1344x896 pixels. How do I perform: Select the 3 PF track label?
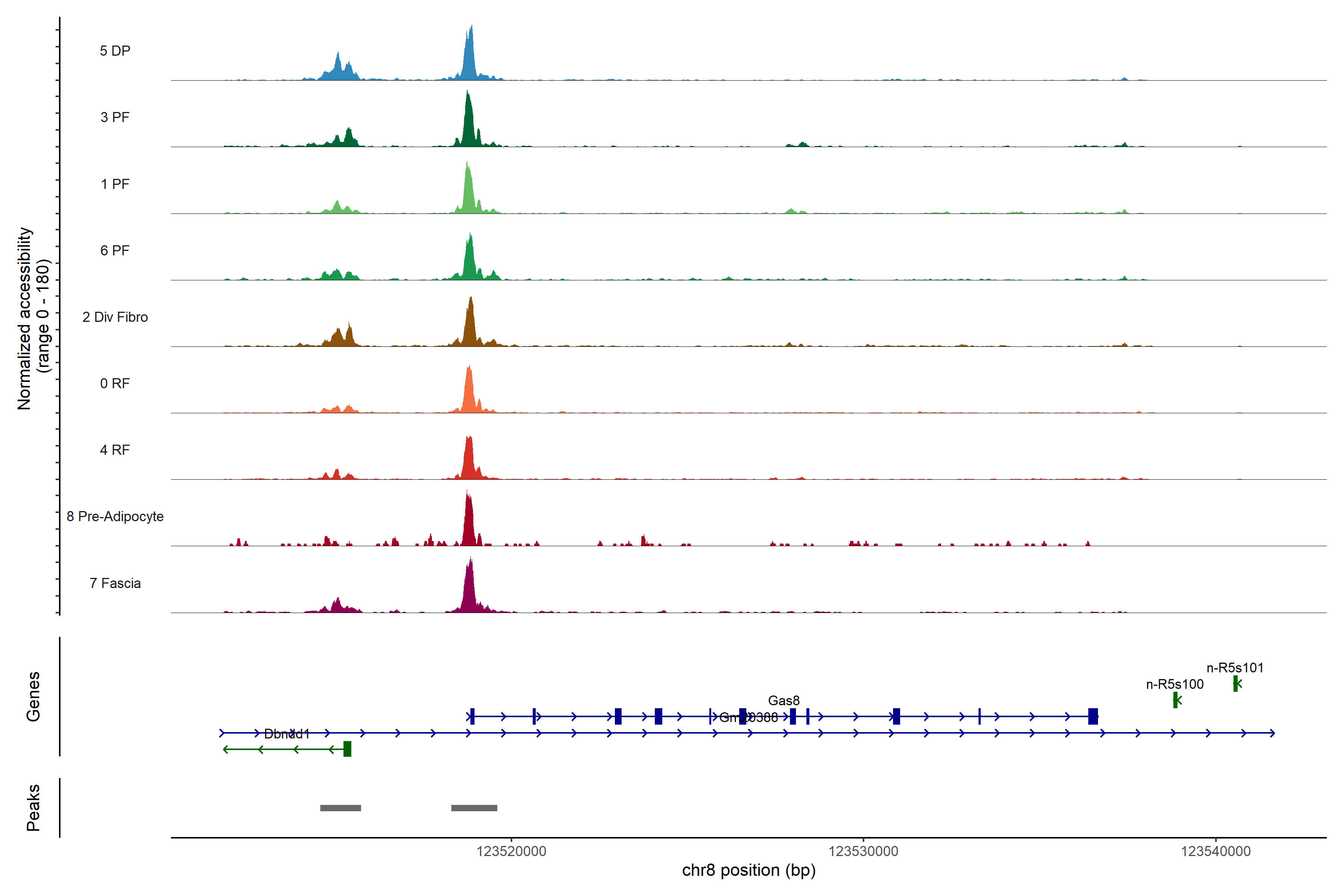tap(115, 117)
